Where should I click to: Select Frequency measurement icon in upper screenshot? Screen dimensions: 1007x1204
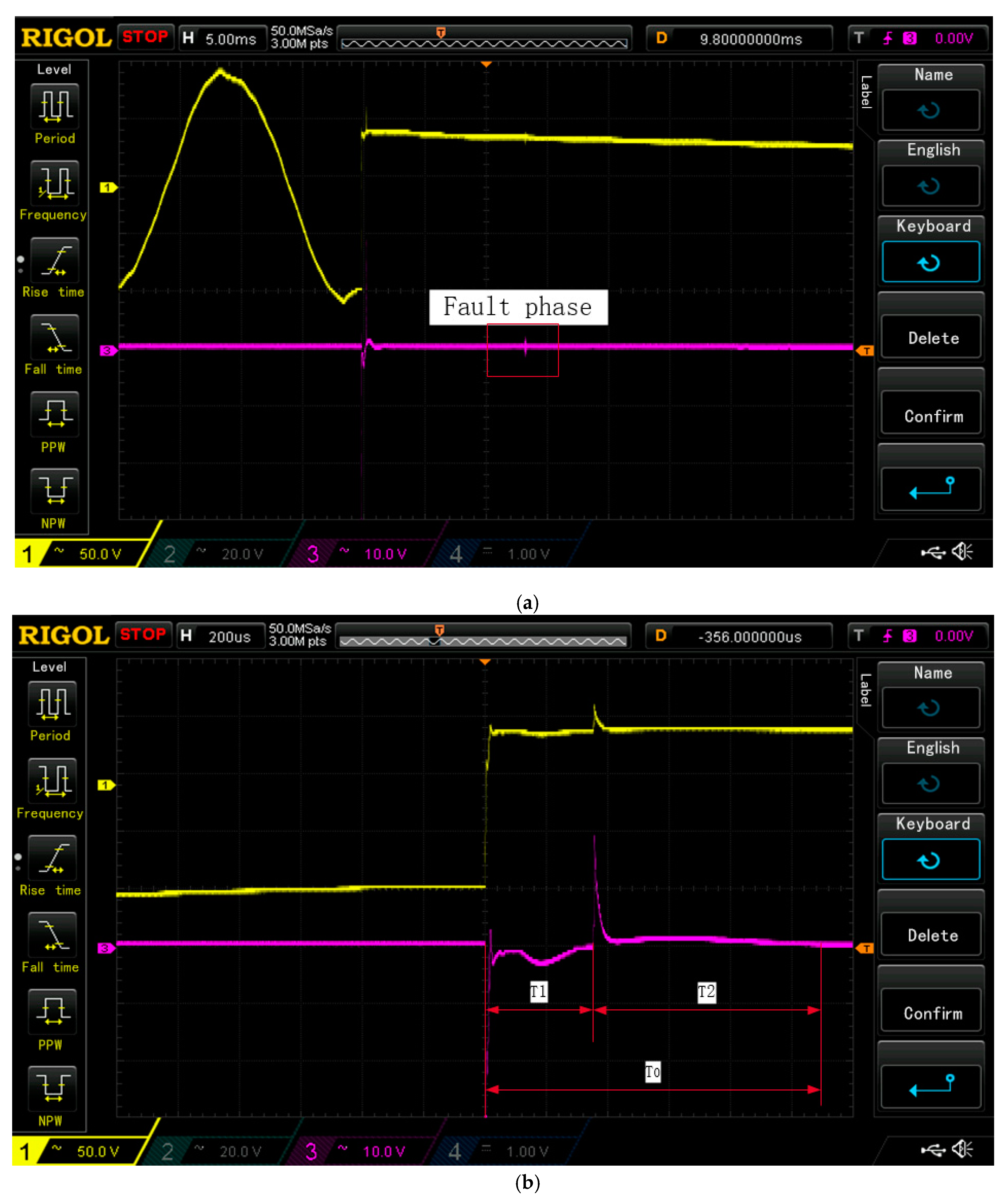(x=55, y=183)
